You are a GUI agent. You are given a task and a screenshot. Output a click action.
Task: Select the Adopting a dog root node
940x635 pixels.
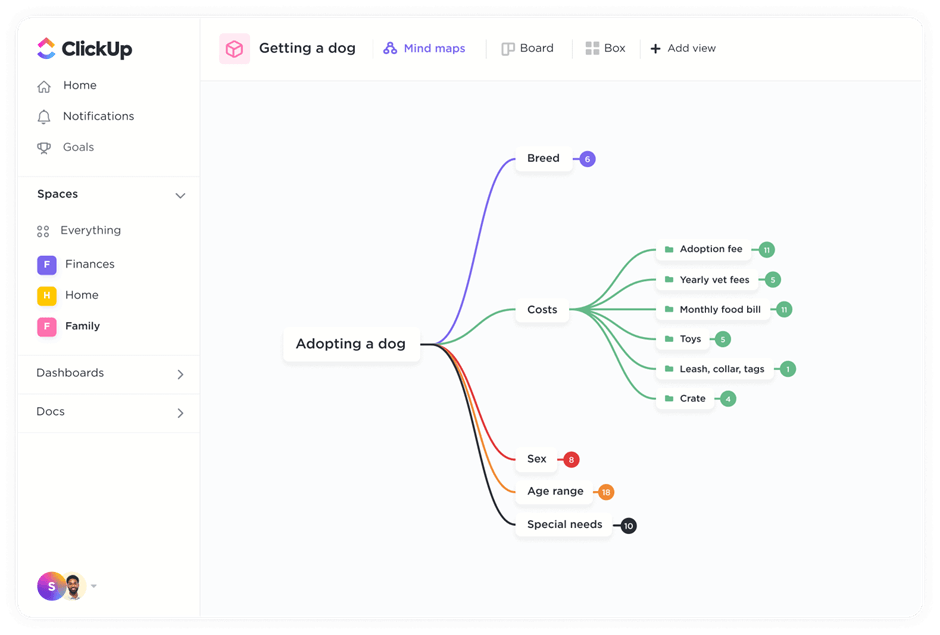[351, 344]
